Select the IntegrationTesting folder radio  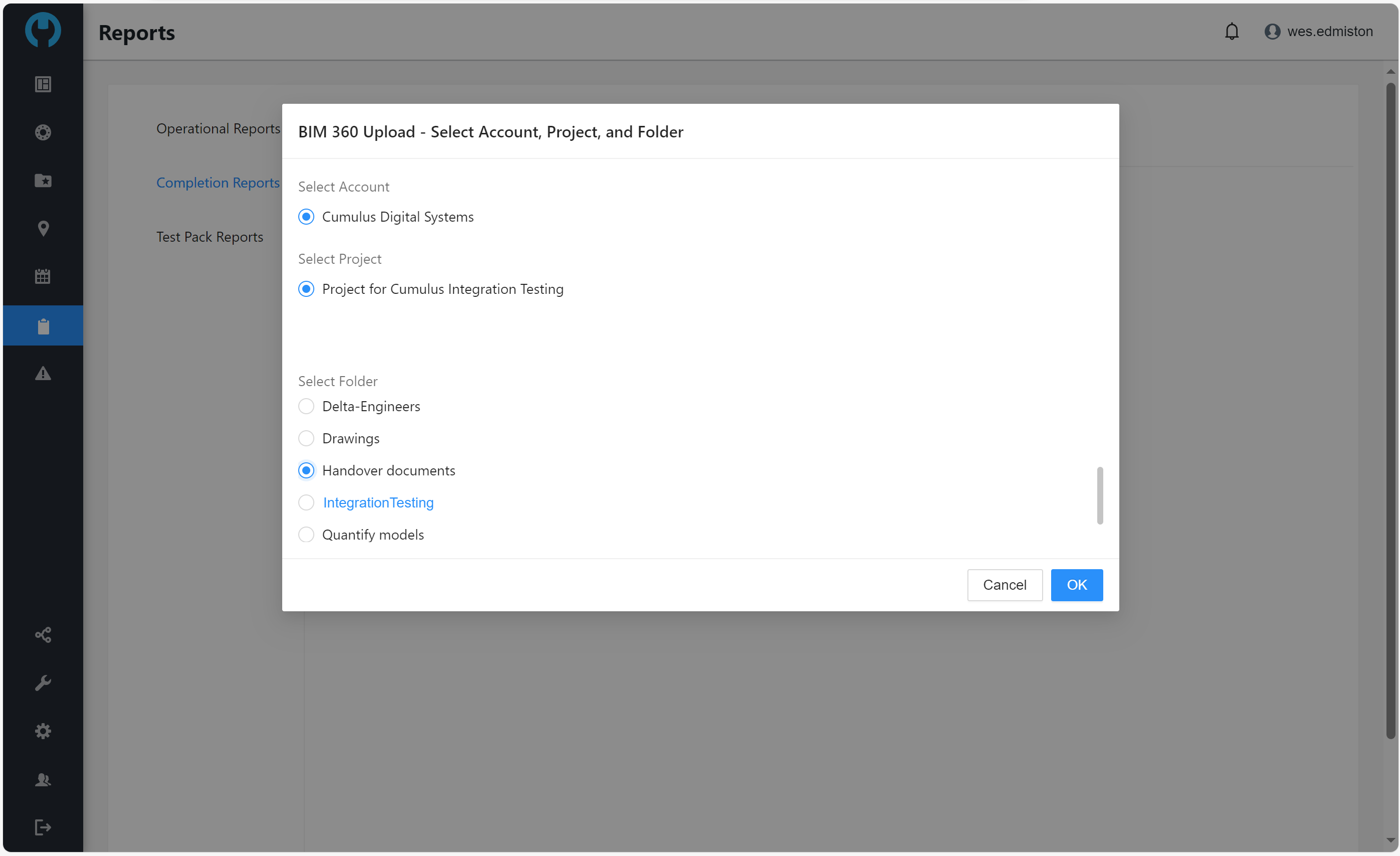click(x=306, y=502)
